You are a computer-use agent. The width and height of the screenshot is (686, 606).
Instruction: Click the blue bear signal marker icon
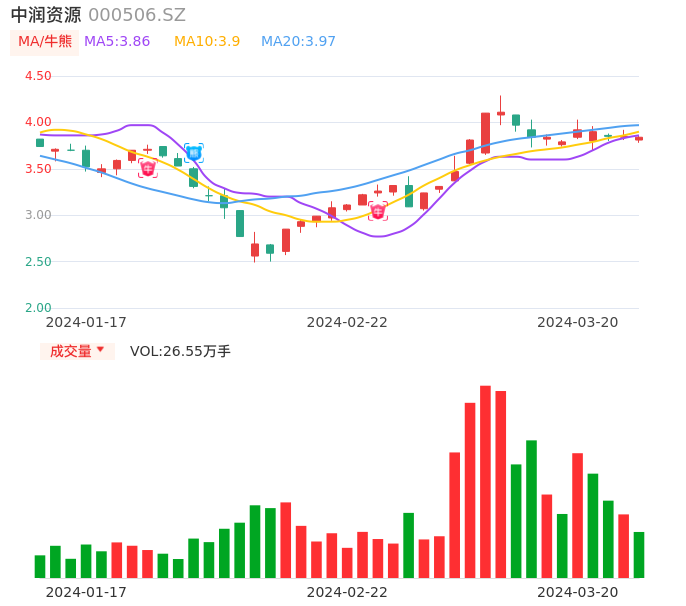[194, 153]
